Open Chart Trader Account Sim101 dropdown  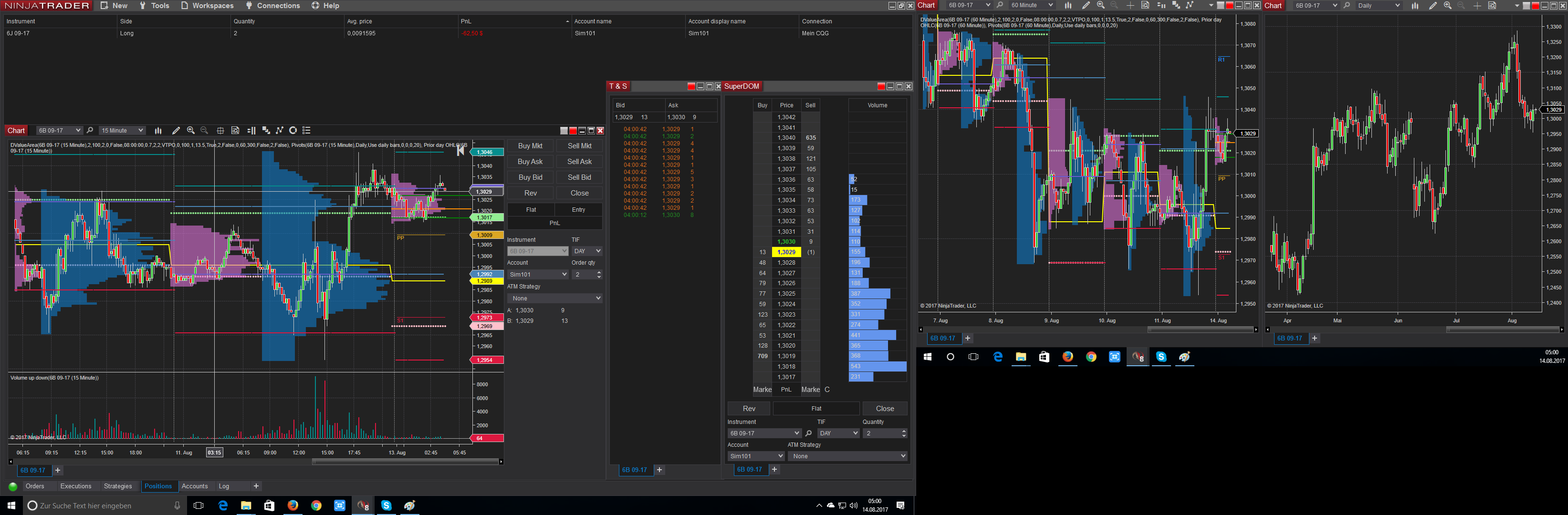tap(537, 275)
